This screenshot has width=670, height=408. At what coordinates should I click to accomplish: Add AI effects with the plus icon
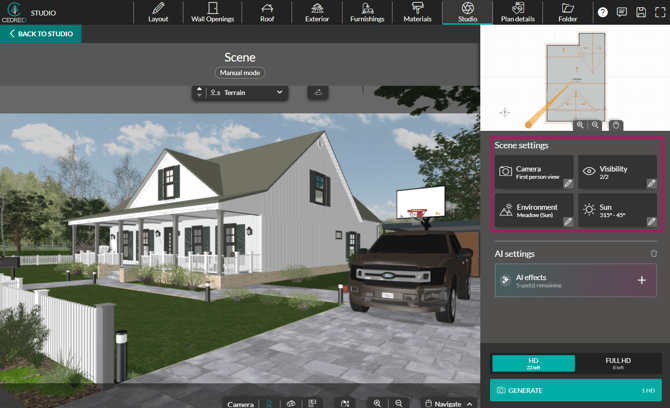pos(641,280)
